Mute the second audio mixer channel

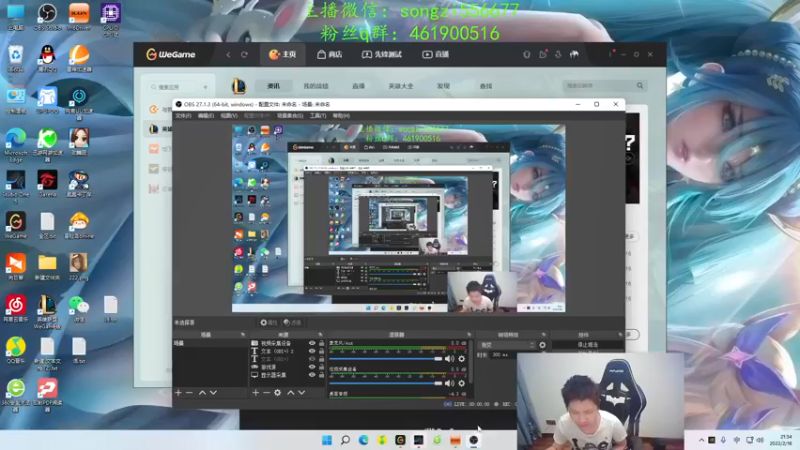tap(449, 383)
